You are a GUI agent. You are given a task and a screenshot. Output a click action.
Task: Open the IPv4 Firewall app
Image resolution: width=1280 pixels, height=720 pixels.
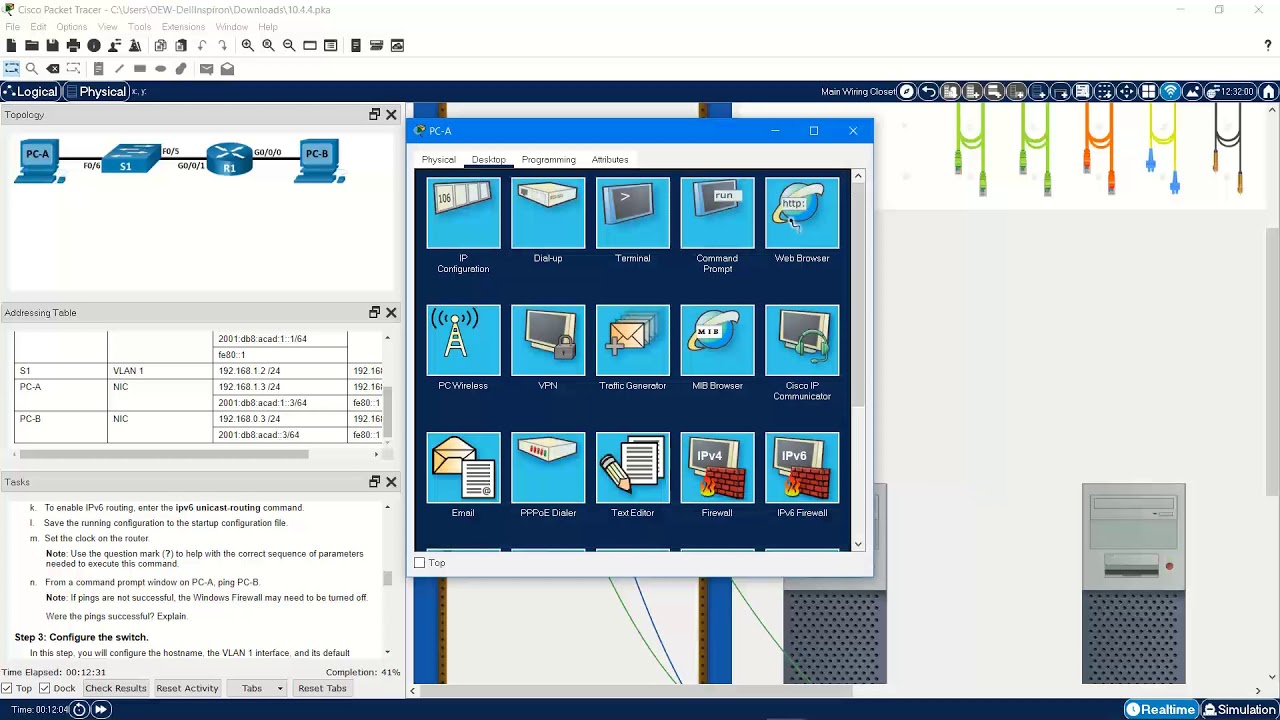pos(717,468)
